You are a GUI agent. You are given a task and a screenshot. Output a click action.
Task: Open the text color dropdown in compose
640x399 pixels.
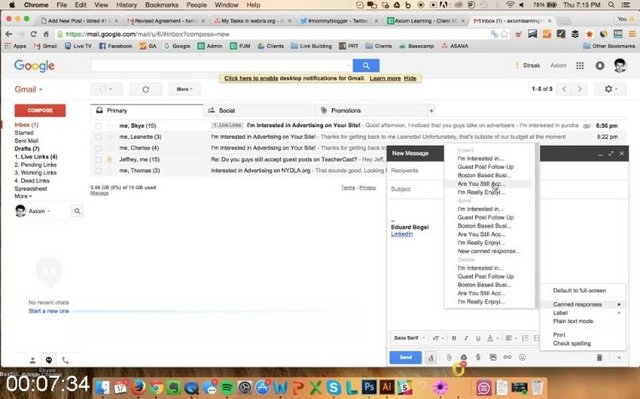pos(493,338)
